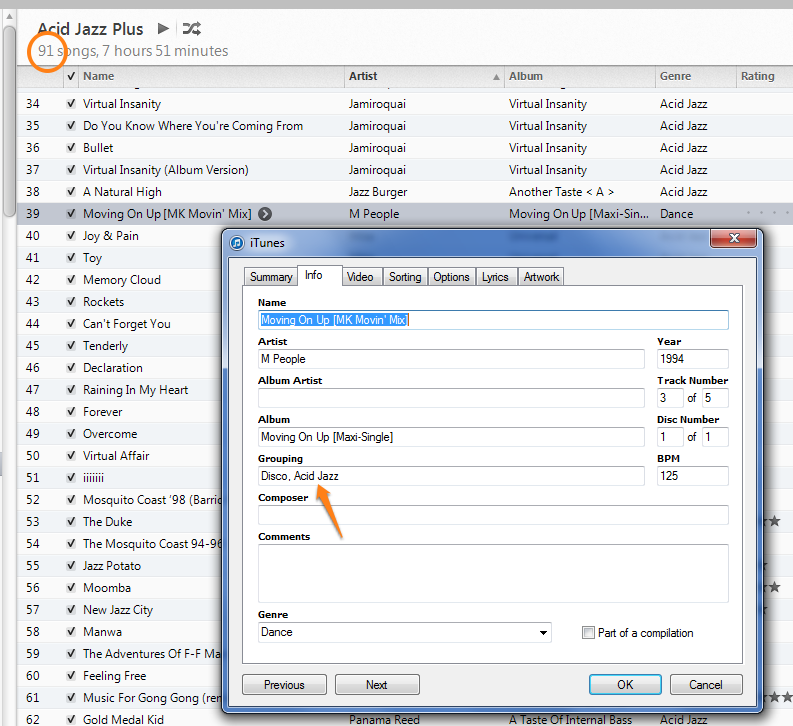Click the track number field showing 3
Image resolution: width=793 pixels, height=726 pixels.
[670, 398]
